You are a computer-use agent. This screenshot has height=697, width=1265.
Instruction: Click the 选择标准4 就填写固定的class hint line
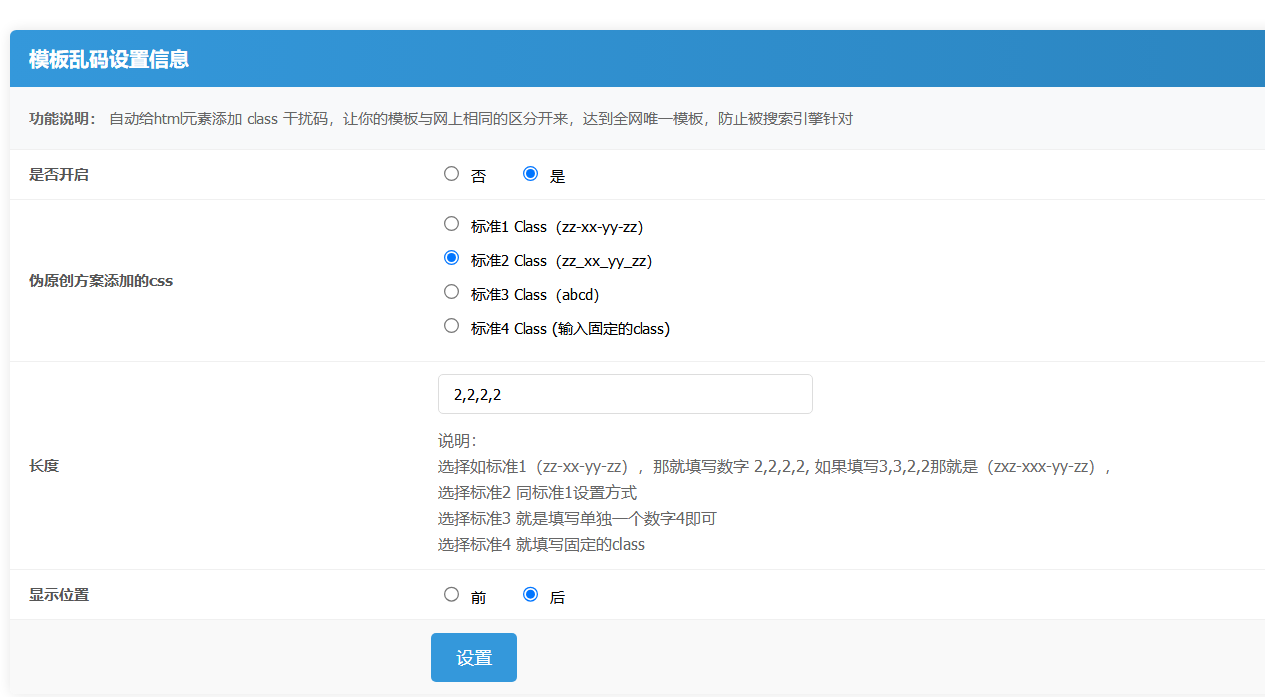click(x=541, y=544)
